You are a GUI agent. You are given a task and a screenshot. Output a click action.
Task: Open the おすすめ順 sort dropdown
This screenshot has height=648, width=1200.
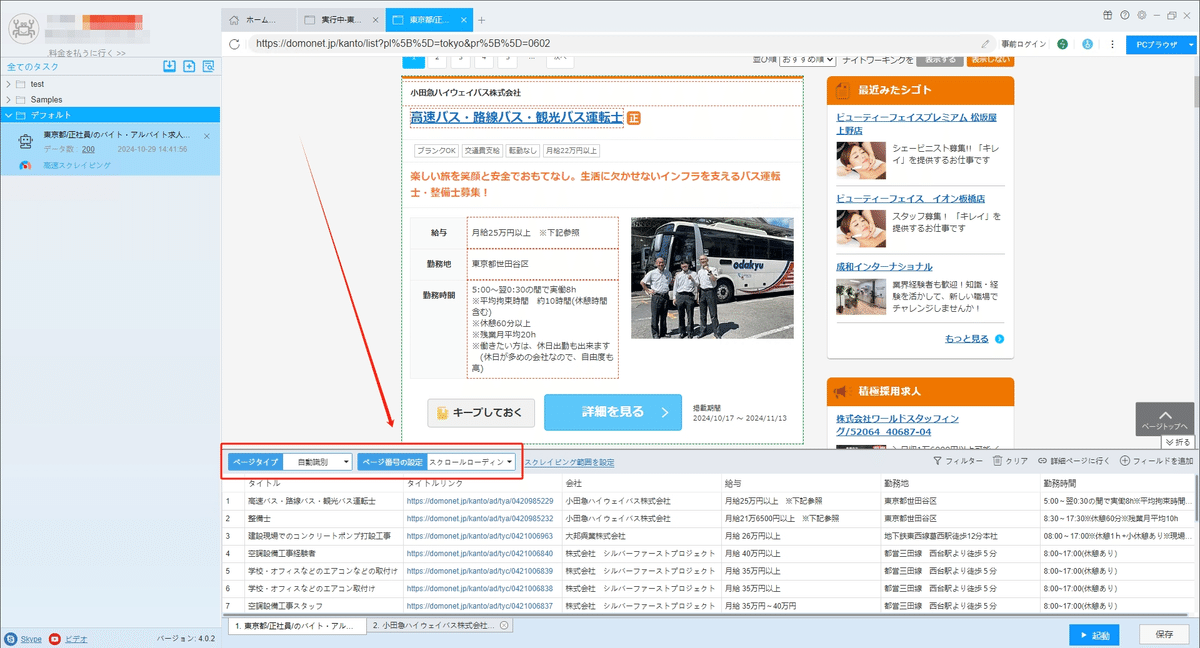[x=806, y=60]
